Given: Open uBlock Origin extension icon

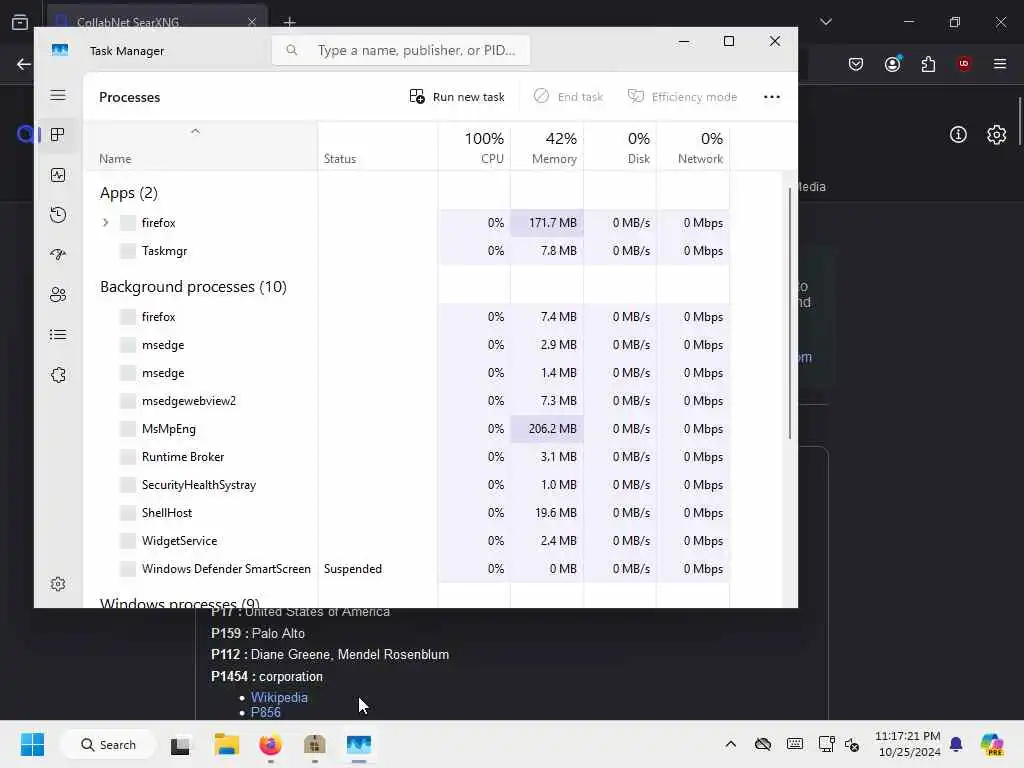Looking at the screenshot, I should coord(964,64).
